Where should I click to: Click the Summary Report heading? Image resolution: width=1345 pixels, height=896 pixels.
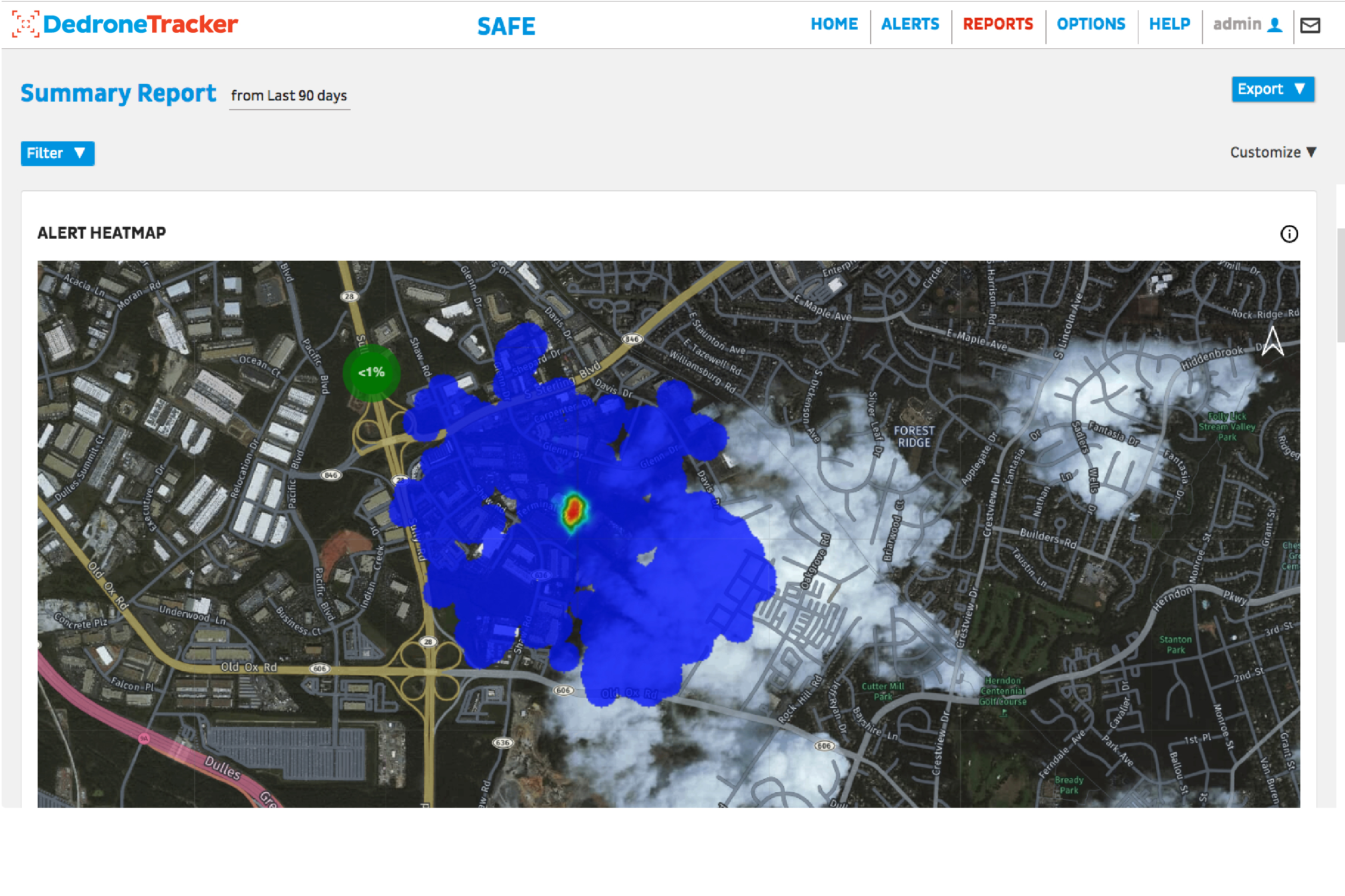[x=118, y=92]
